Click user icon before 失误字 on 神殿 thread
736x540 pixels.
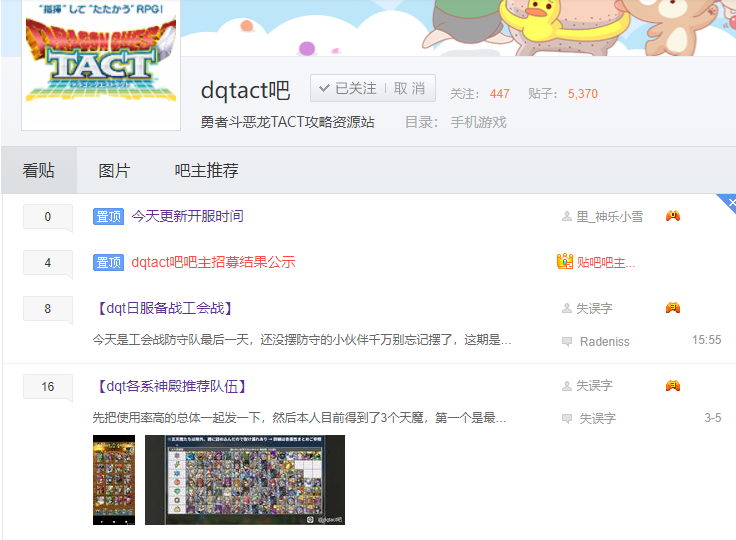coord(567,386)
